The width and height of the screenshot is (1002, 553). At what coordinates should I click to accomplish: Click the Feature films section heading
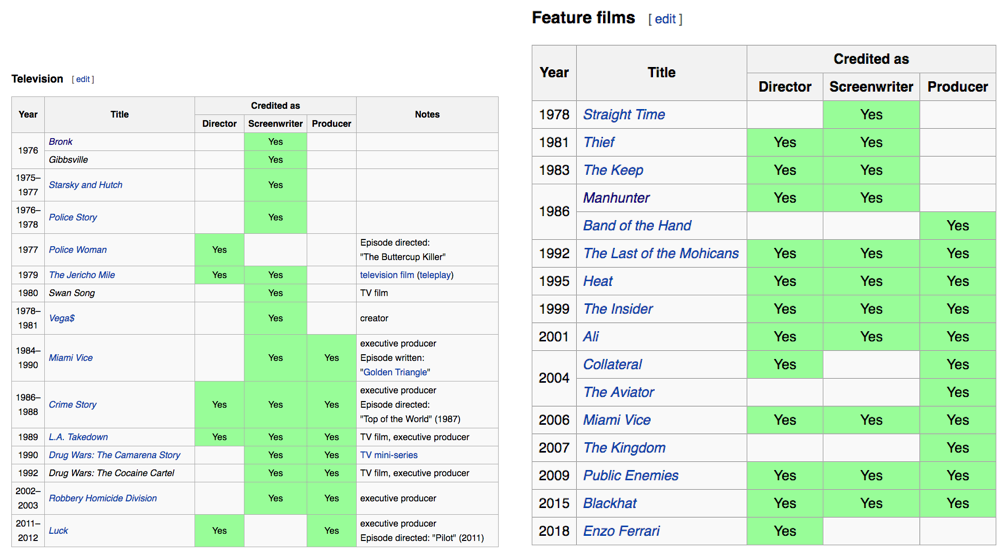pyautogui.click(x=583, y=18)
